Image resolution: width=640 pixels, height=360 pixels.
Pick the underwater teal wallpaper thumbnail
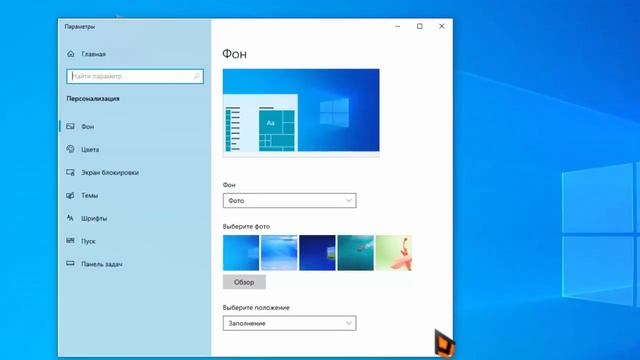(356, 253)
